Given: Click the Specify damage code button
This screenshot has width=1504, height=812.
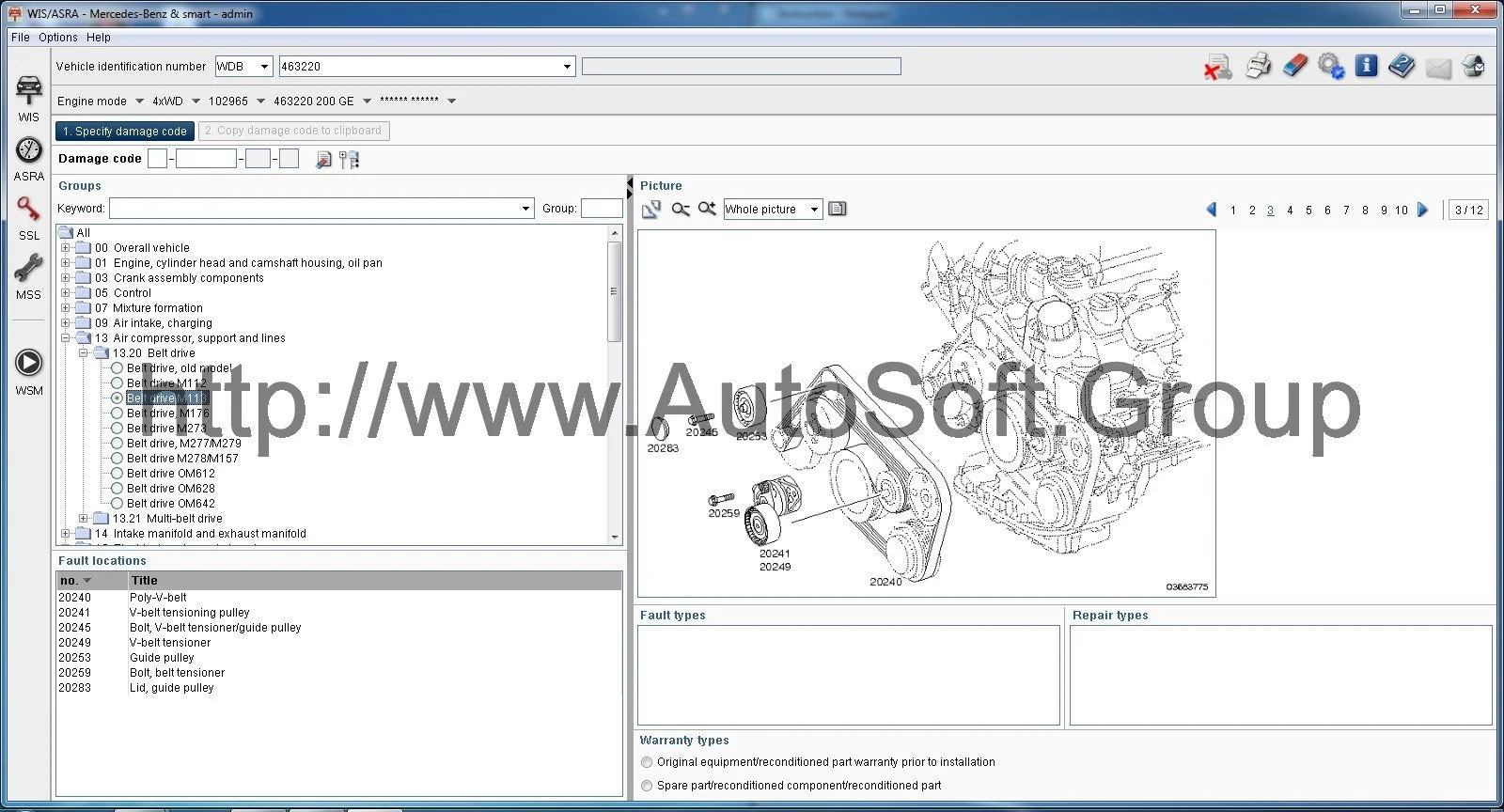Looking at the screenshot, I should point(125,132).
